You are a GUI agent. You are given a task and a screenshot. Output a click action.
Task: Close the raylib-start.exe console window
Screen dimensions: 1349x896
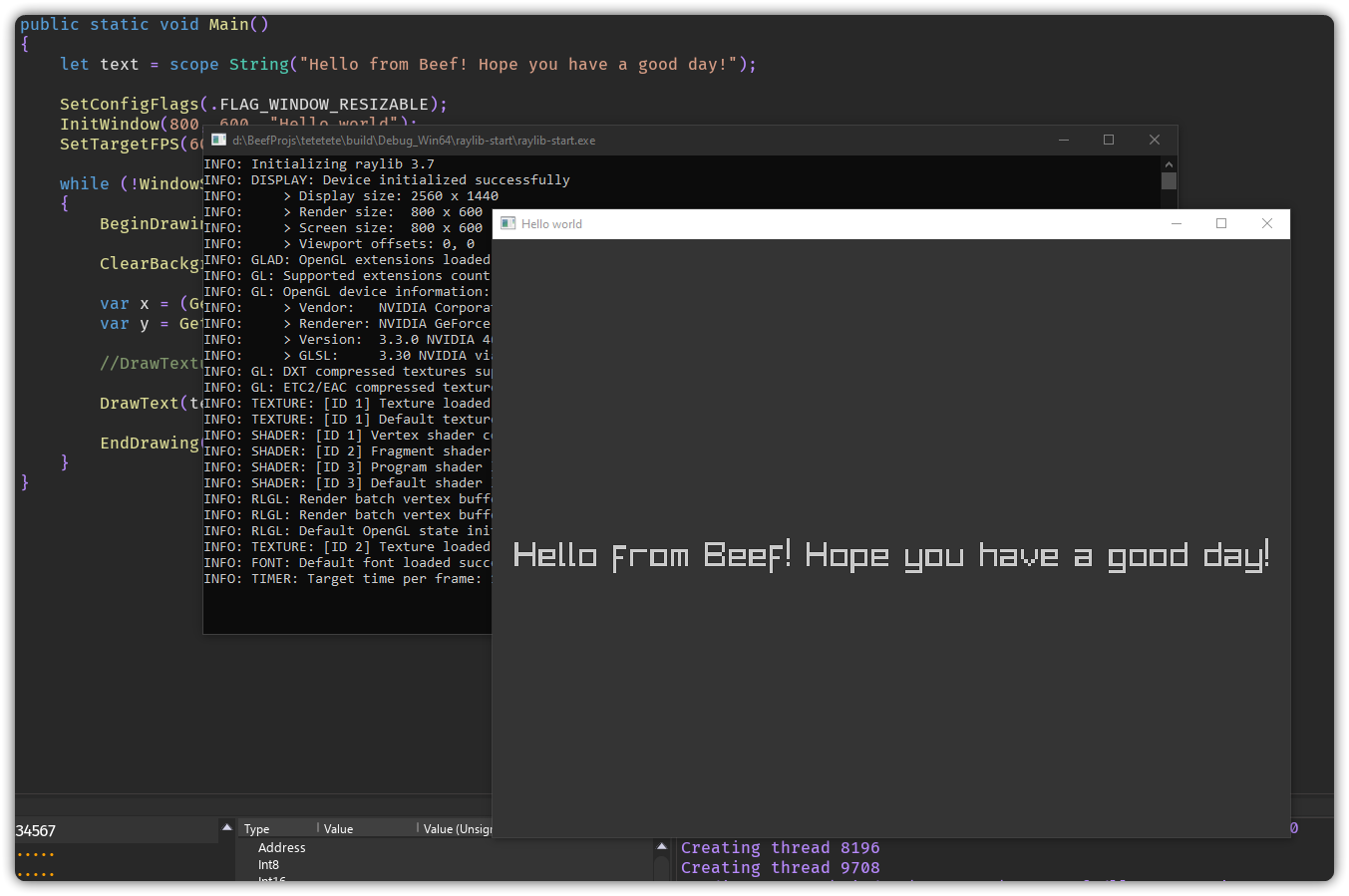[1155, 140]
